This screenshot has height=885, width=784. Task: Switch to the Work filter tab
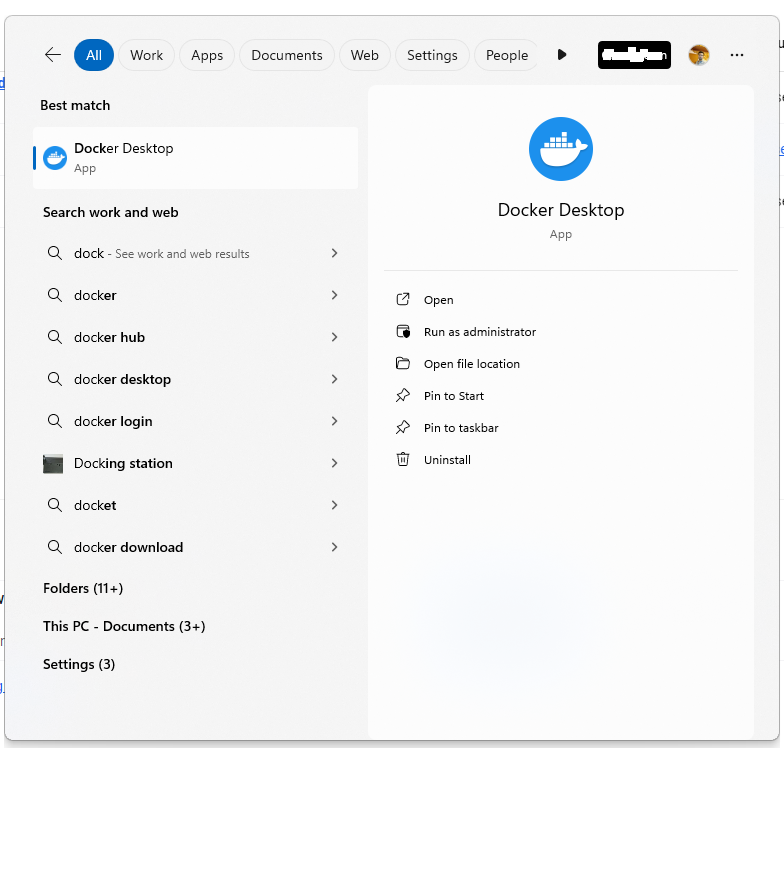[146, 55]
